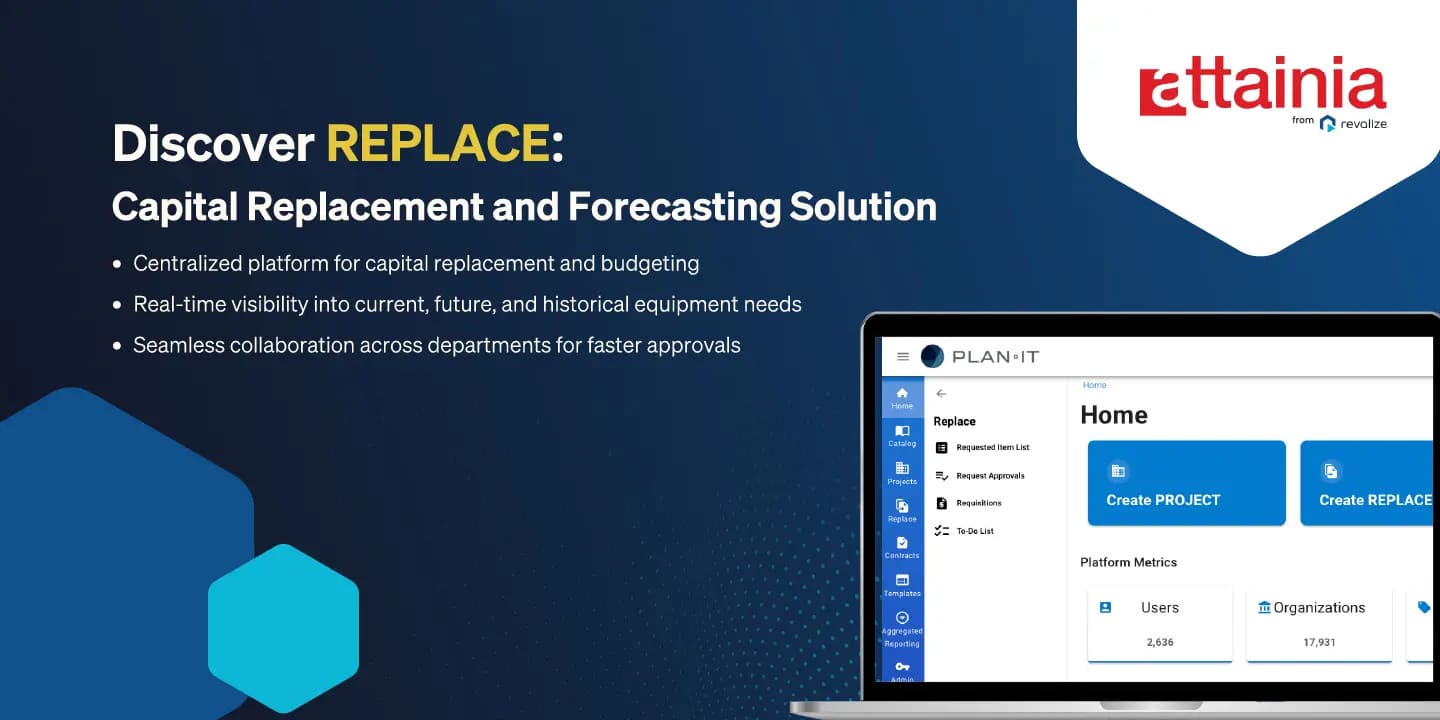1440x720 pixels.
Task: Click the yellow REPLACE word in headline
Action: point(438,144)
